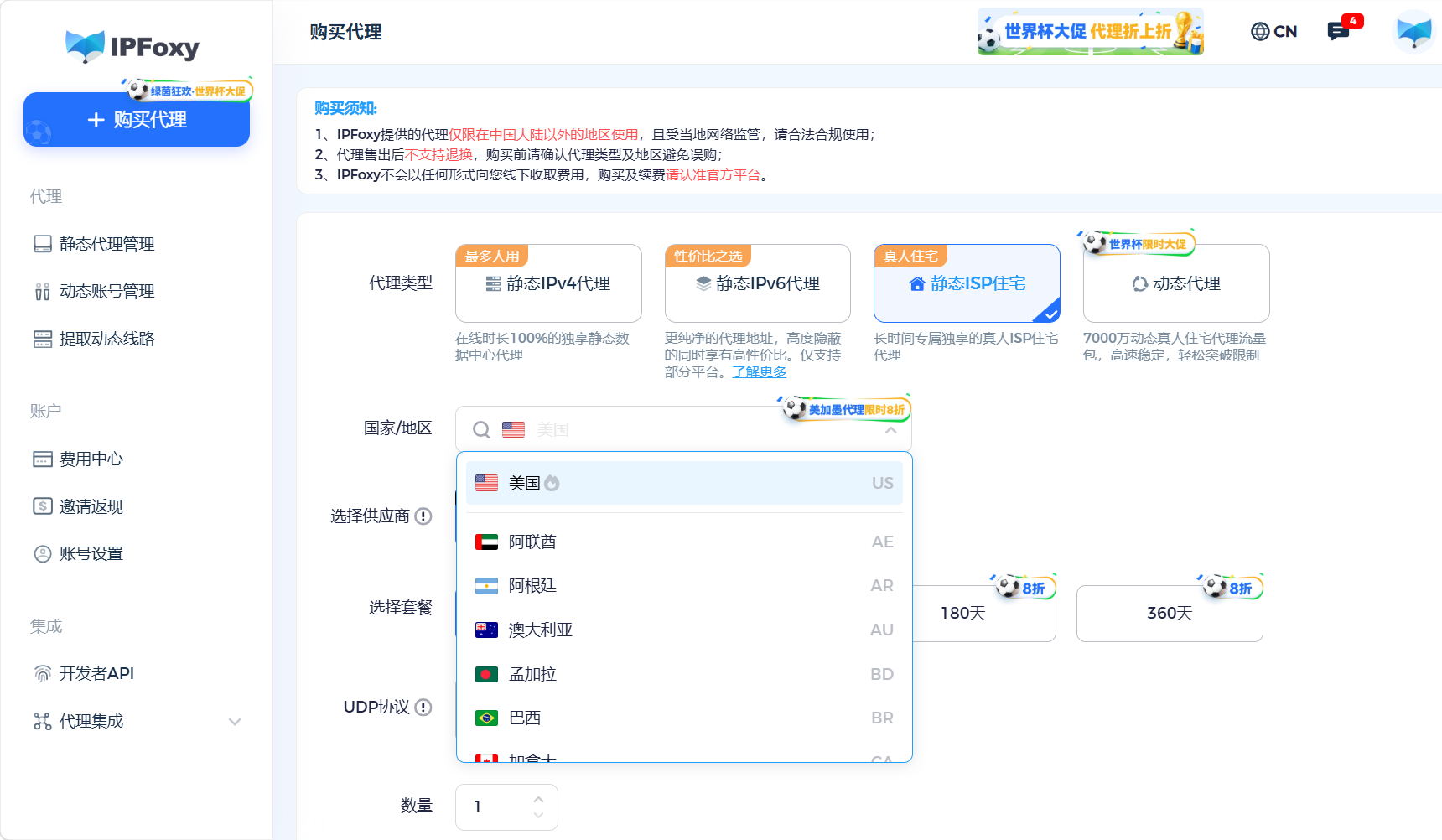The width and height of the screenshot is (1442, 840).
Task: Click the 开发者API fingerprint icon
Action: 43,673
